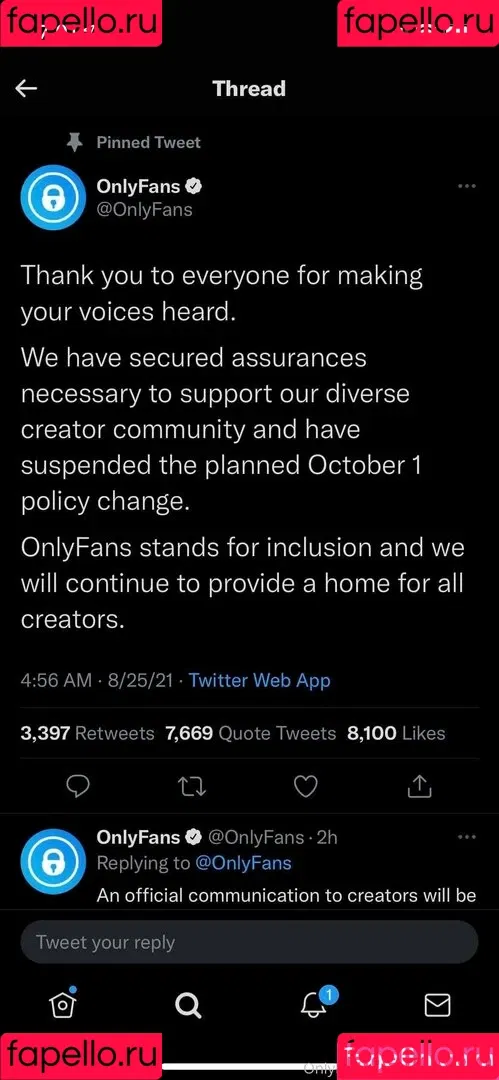View the 7,669 Quote Tweets list
This screenshot has width=499, height=1080.
click(251, 734)
